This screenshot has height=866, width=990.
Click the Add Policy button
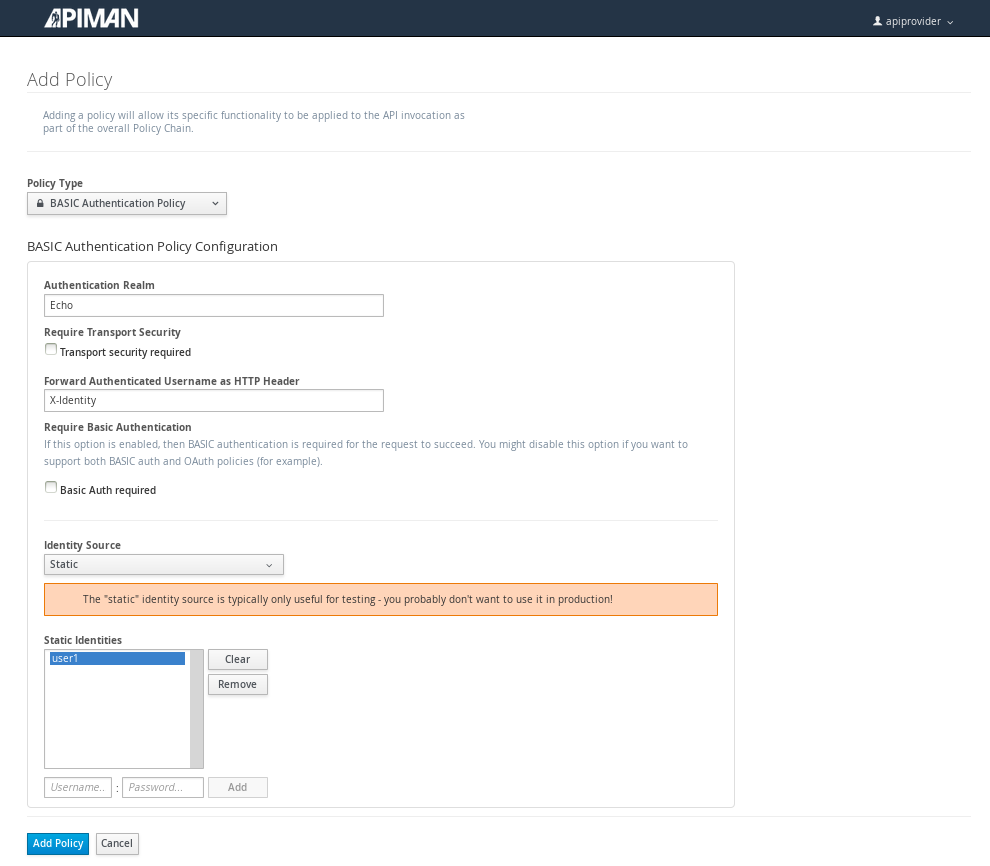[58, 843]
